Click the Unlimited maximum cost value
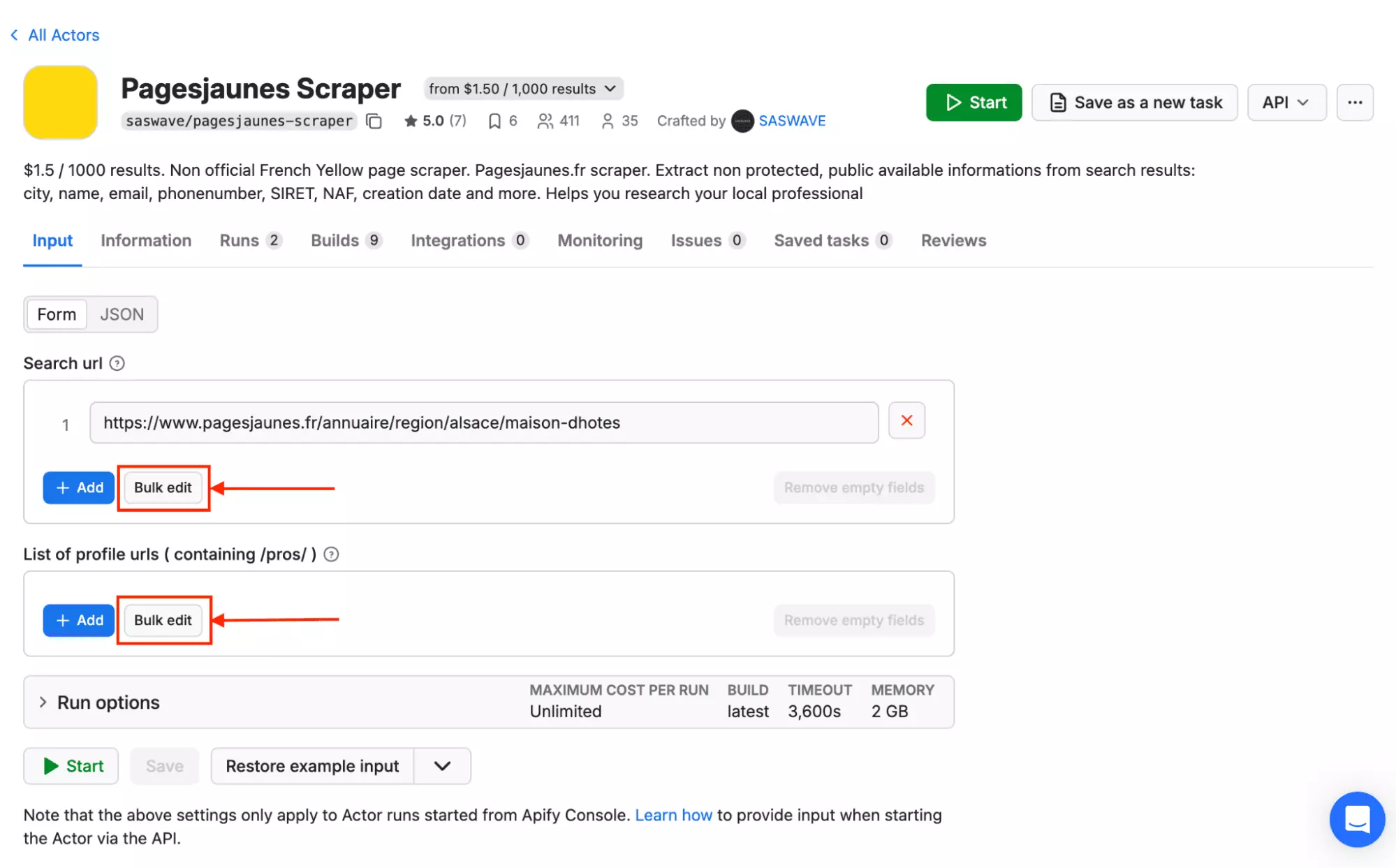The width and height of the screenshot is (1396, 868). pos(566,712)
